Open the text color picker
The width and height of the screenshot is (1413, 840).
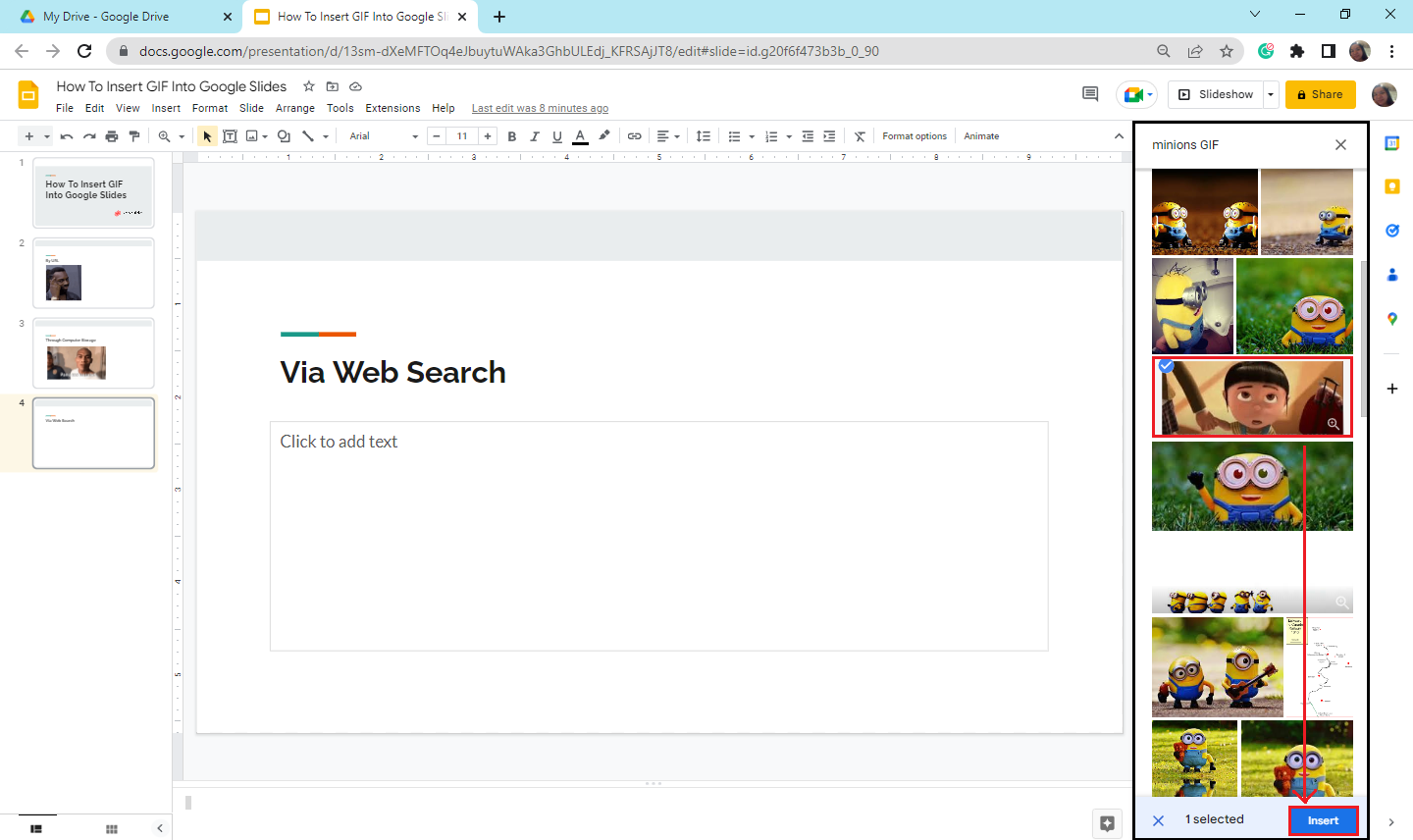click(580, 136)
